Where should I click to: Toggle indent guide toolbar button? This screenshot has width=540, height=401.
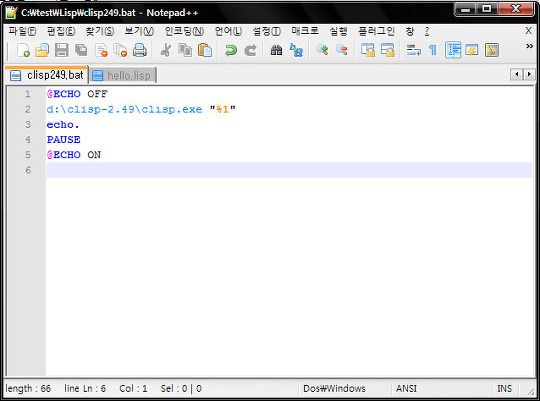[453, 50]
